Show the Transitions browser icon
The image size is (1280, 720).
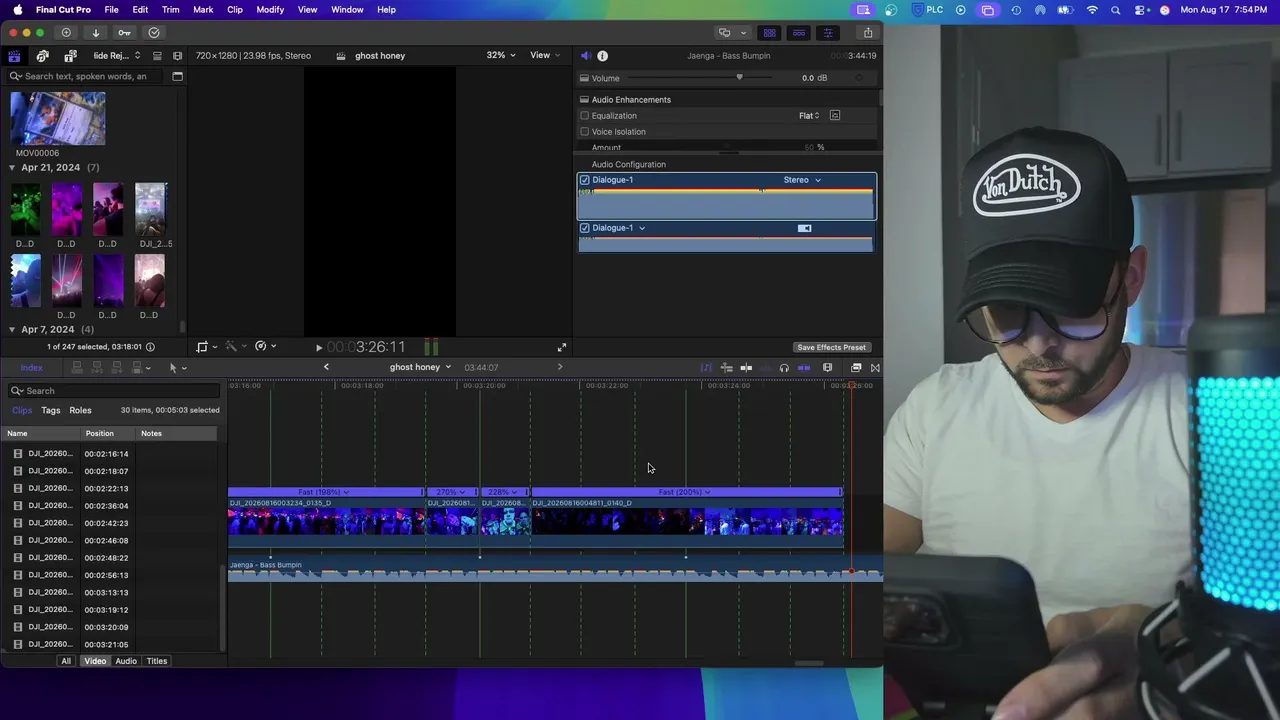pos(875,368)
